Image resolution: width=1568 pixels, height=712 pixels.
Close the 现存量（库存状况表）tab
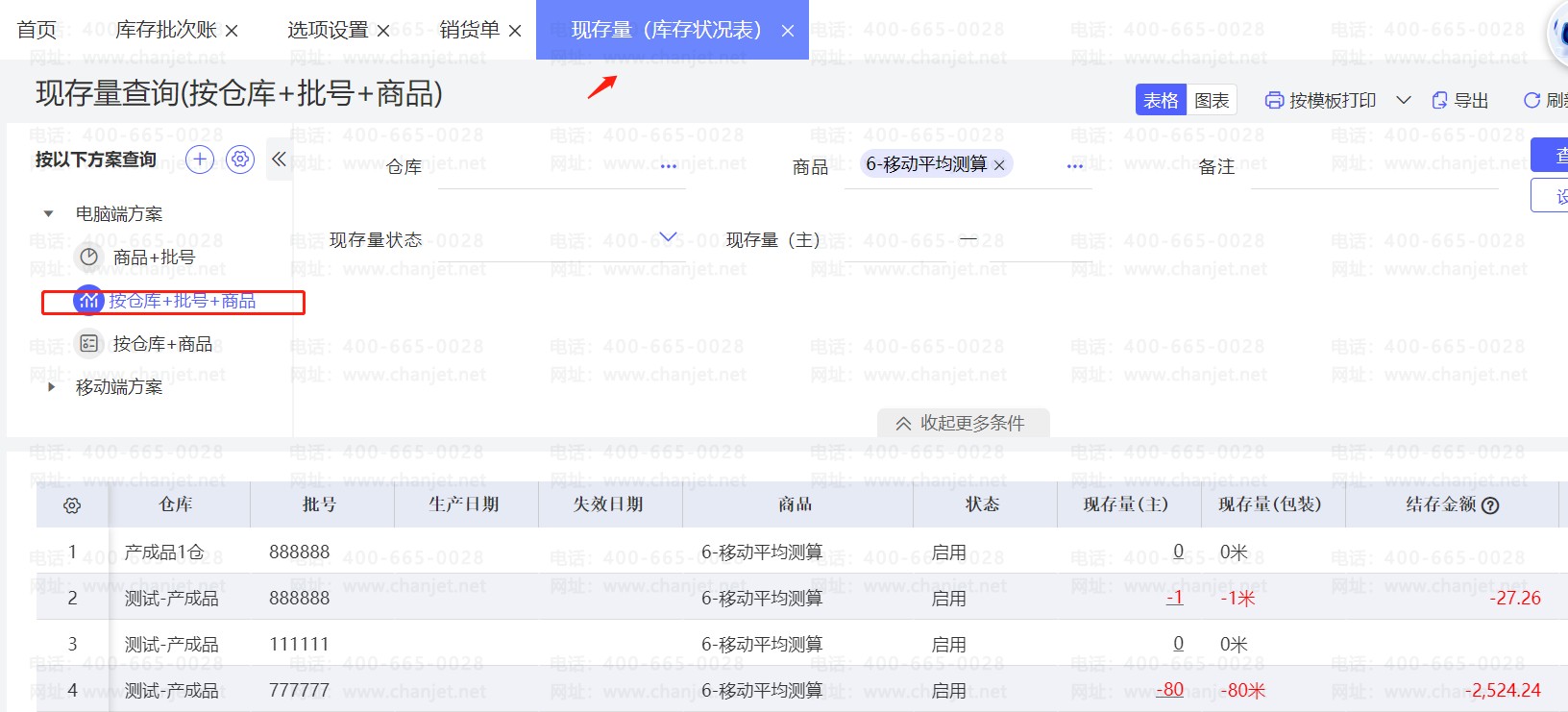point(788,31)
